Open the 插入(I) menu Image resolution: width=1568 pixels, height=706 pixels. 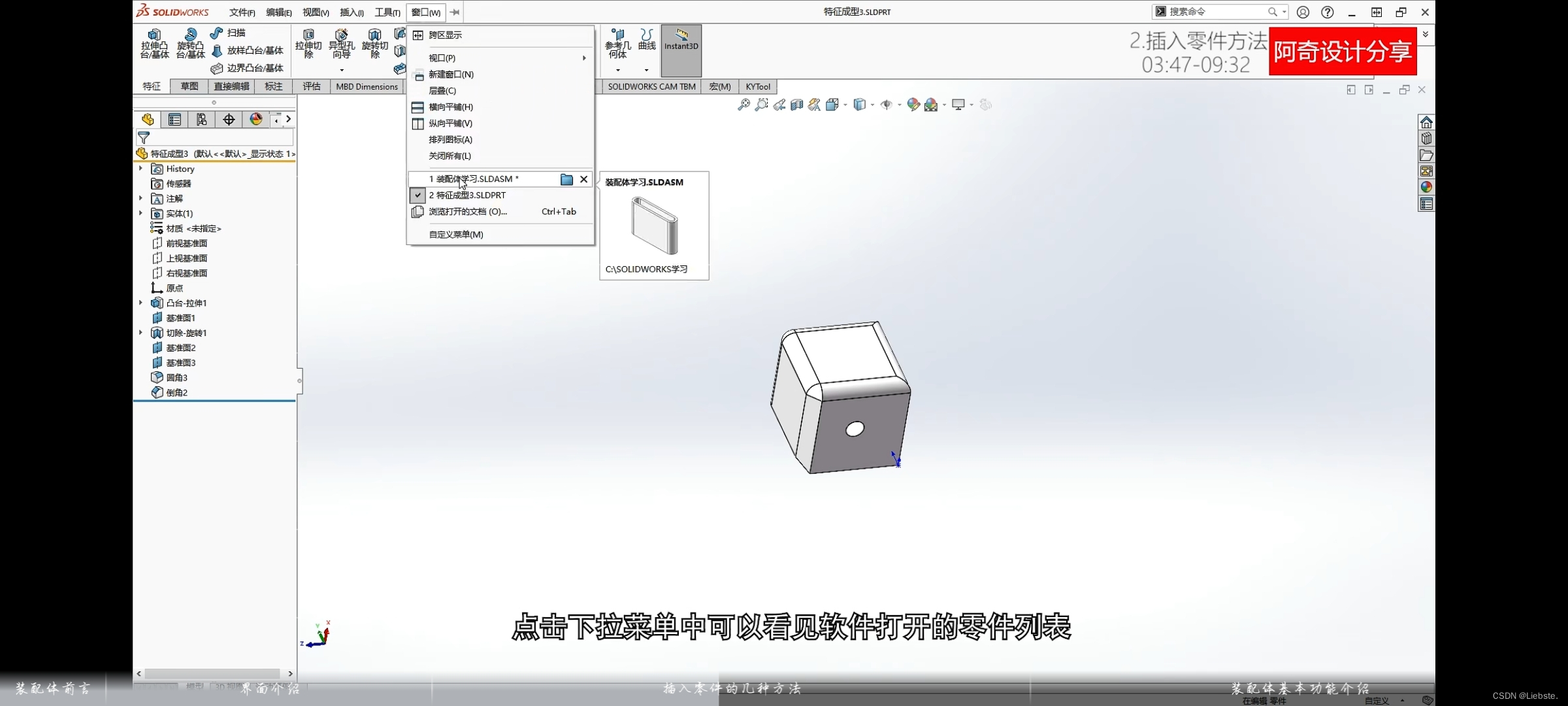click(351, 12)
